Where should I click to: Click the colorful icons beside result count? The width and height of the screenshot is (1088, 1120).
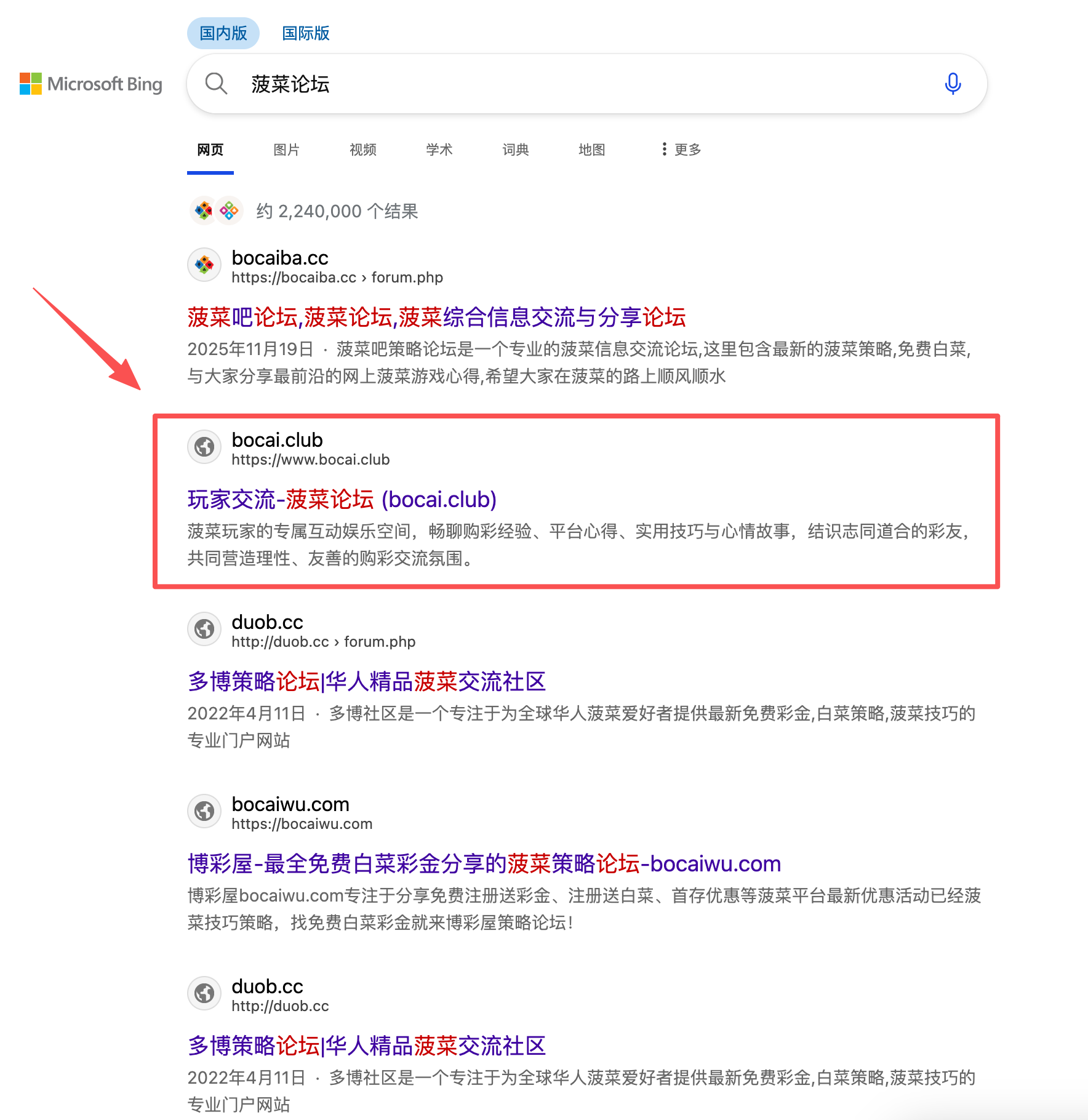[216, 211]
